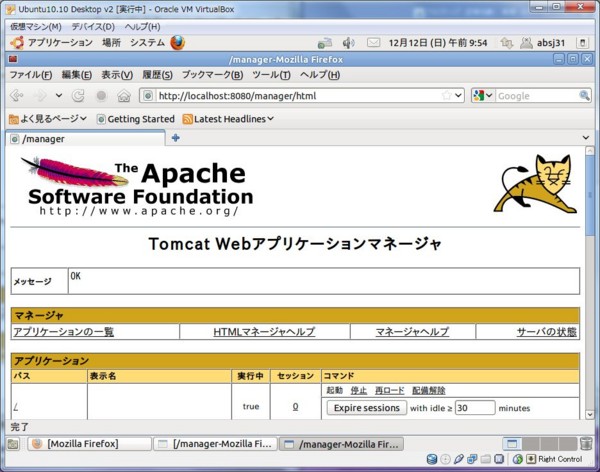Click the site identity icon in URL bar
The width and height of the screenshot is (600, 472).
pos(148,96)
